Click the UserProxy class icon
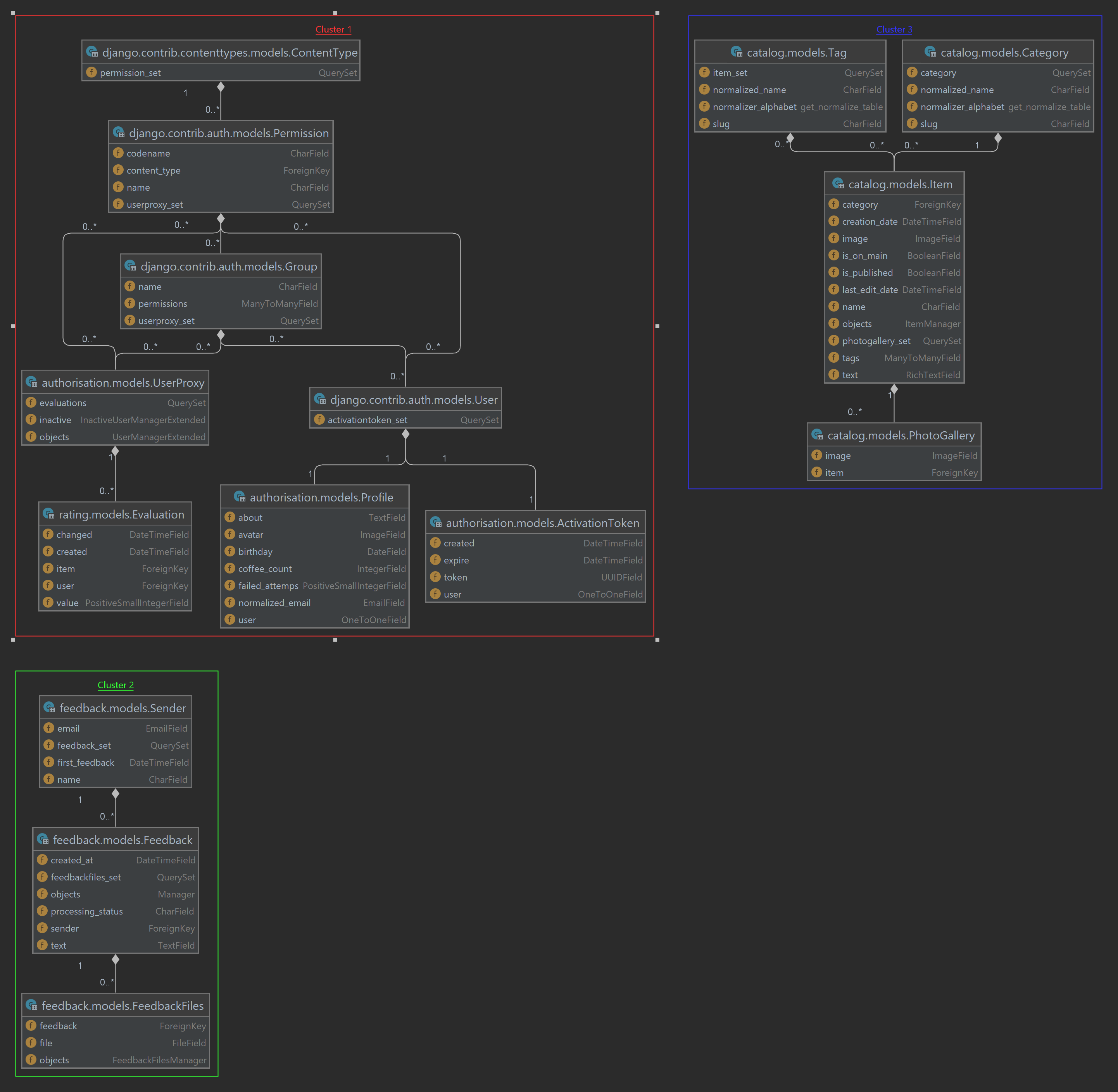1118x1092 pixels. [31, 382]
